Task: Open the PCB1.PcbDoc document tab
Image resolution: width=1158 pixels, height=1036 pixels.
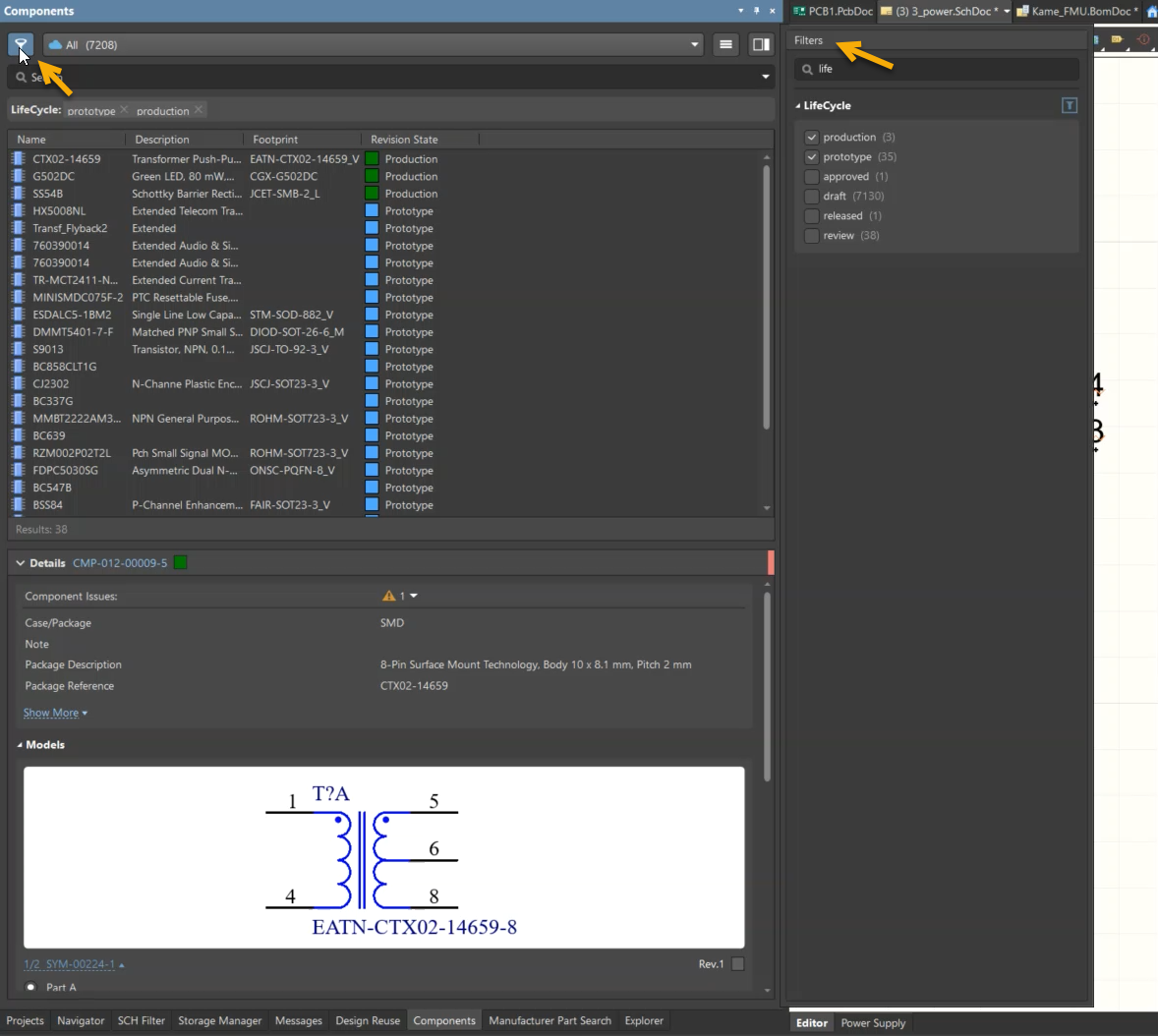Action: tap(839, 11)
